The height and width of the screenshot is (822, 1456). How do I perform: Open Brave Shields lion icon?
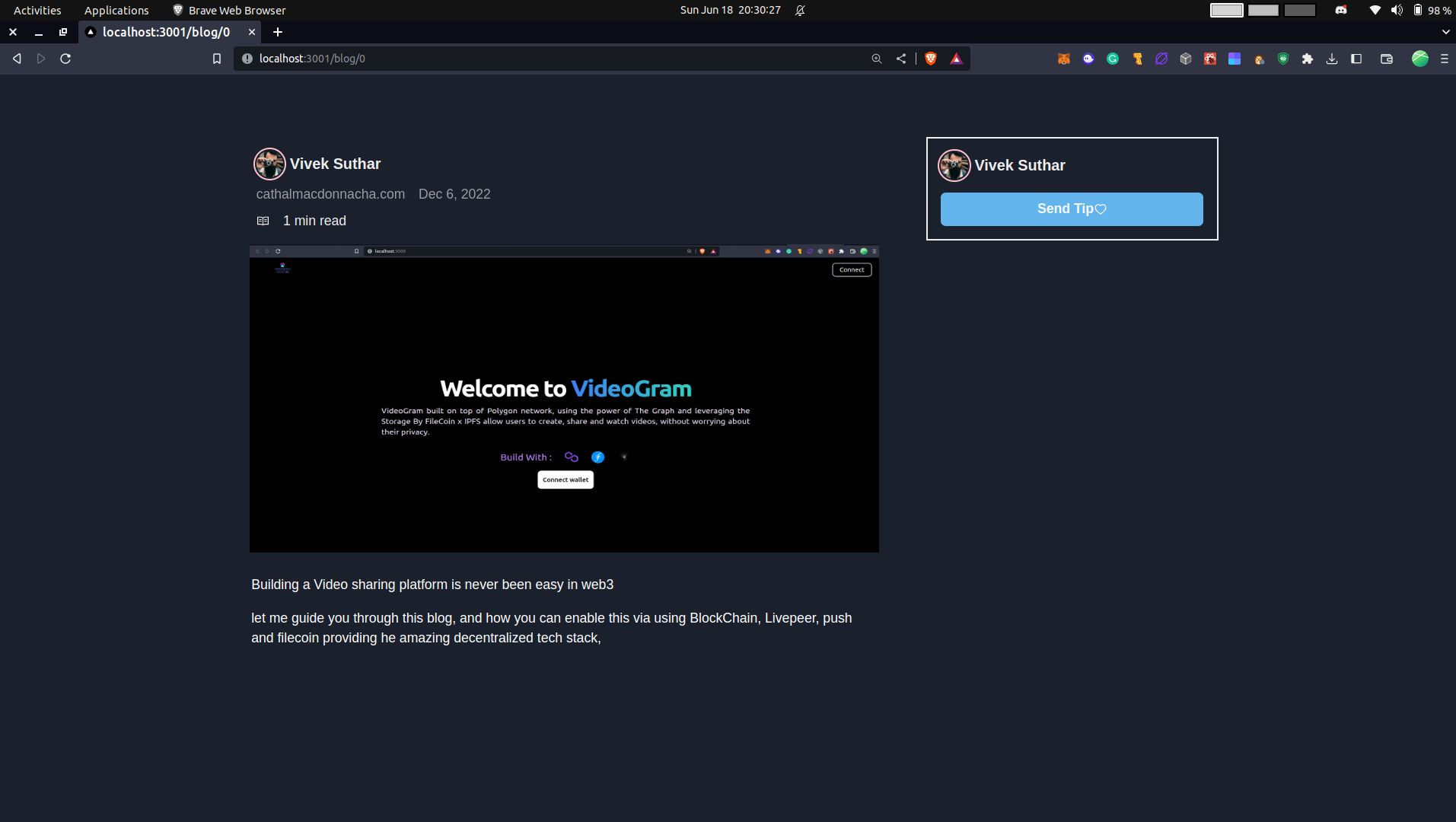coord(931,59)
